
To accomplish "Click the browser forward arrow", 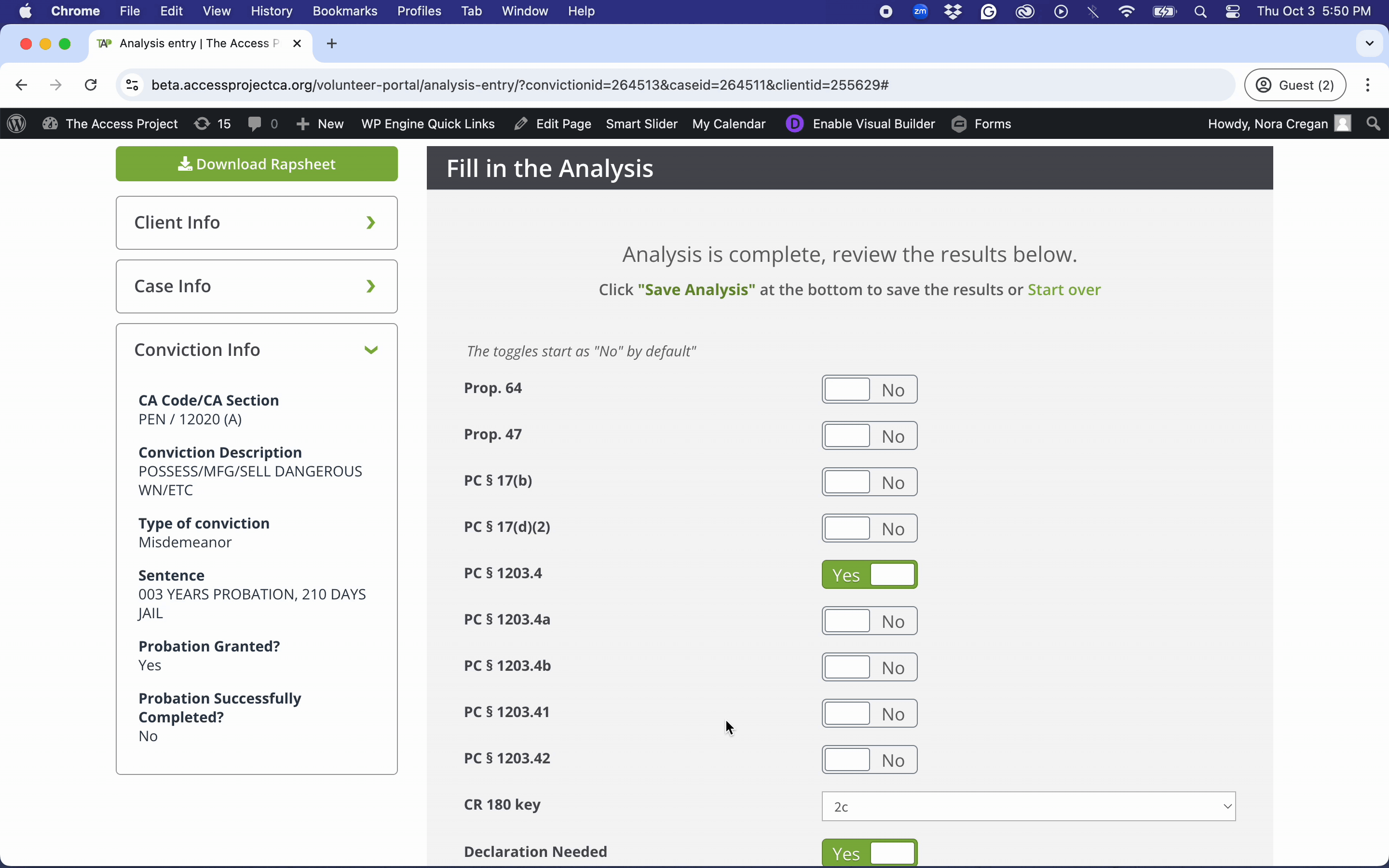I will click(55, 85).
